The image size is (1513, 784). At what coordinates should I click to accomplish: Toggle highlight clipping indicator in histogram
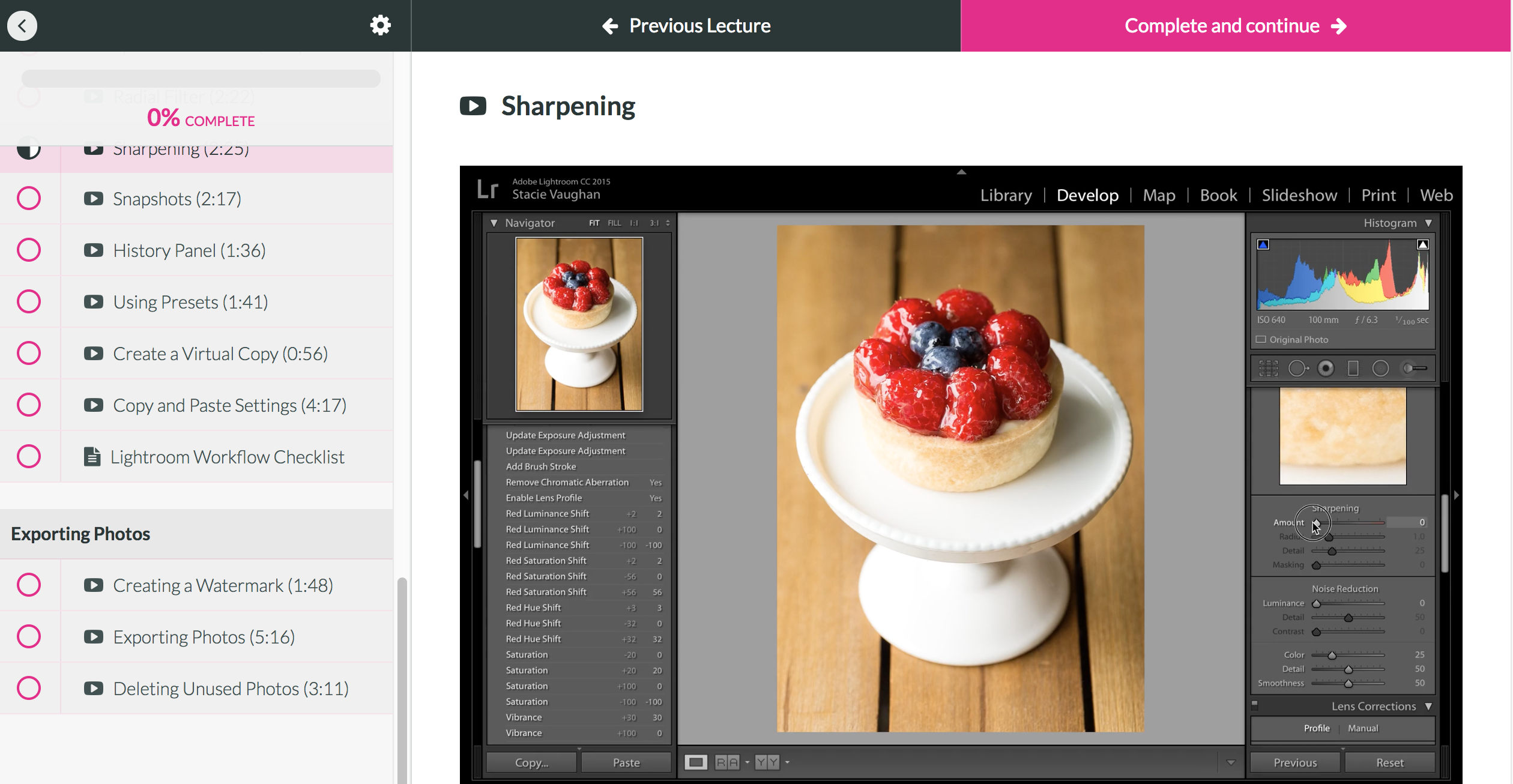tap(1422, 244)
